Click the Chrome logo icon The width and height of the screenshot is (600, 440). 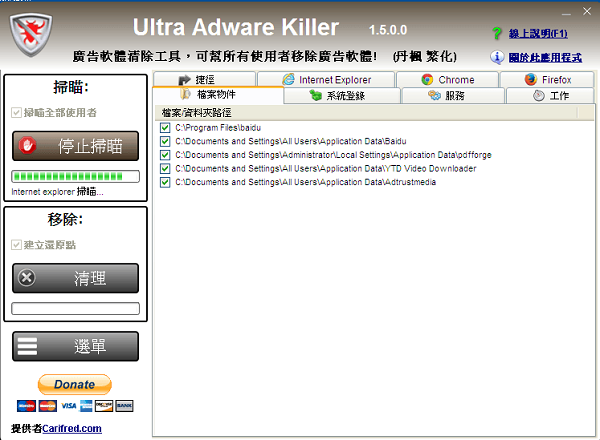pyautogui.click(x=427, y=80)
